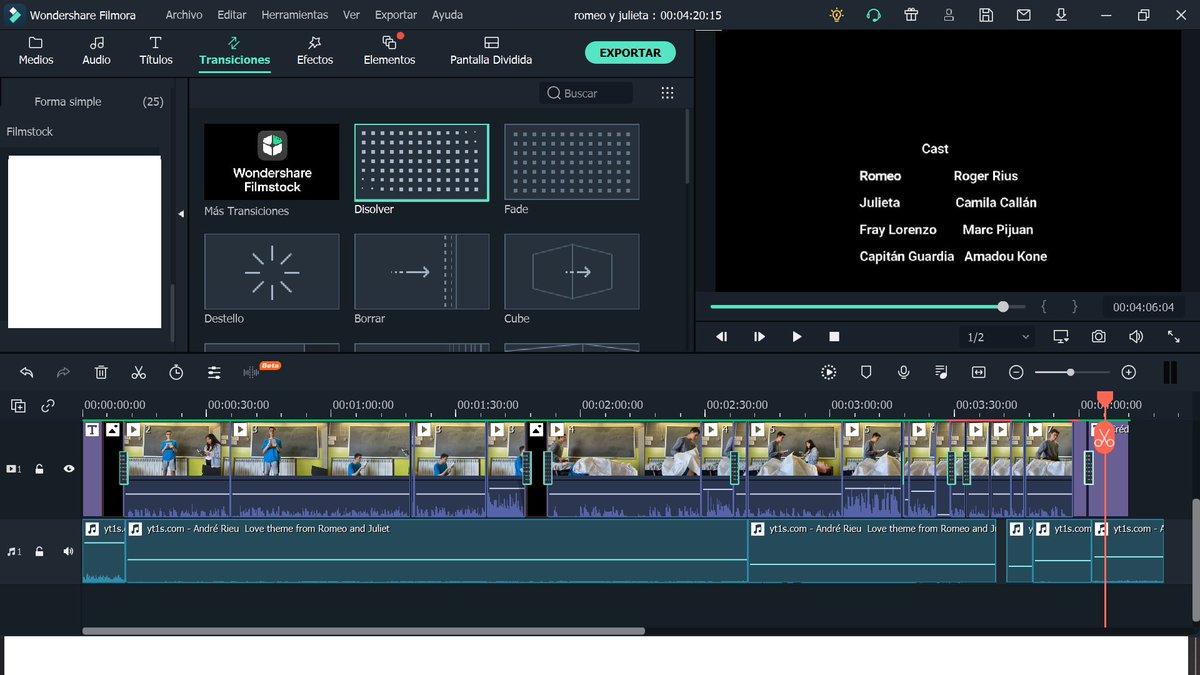1200x675 pixels.
Task: Open the Ver menu
Action: click(351, 15)
